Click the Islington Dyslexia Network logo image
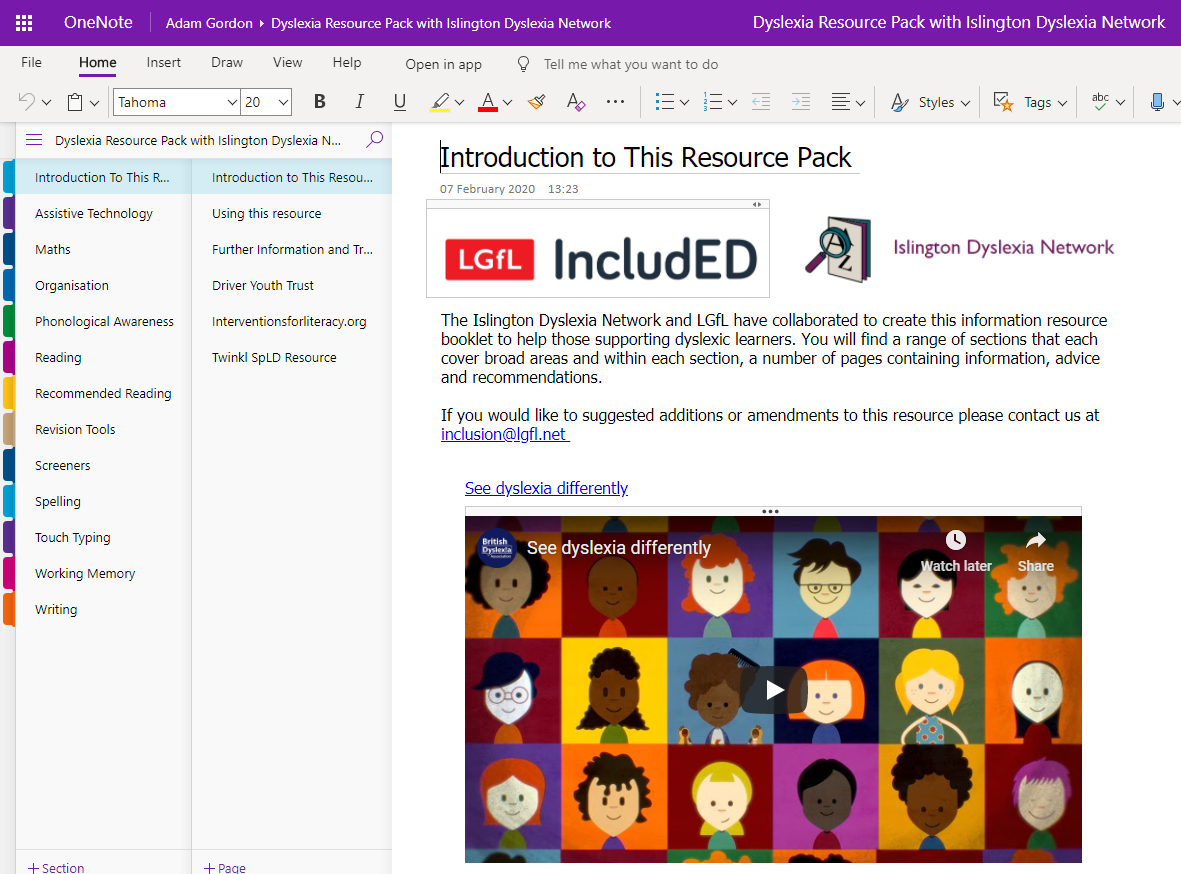1181x874 pixels. coord(959,249)
